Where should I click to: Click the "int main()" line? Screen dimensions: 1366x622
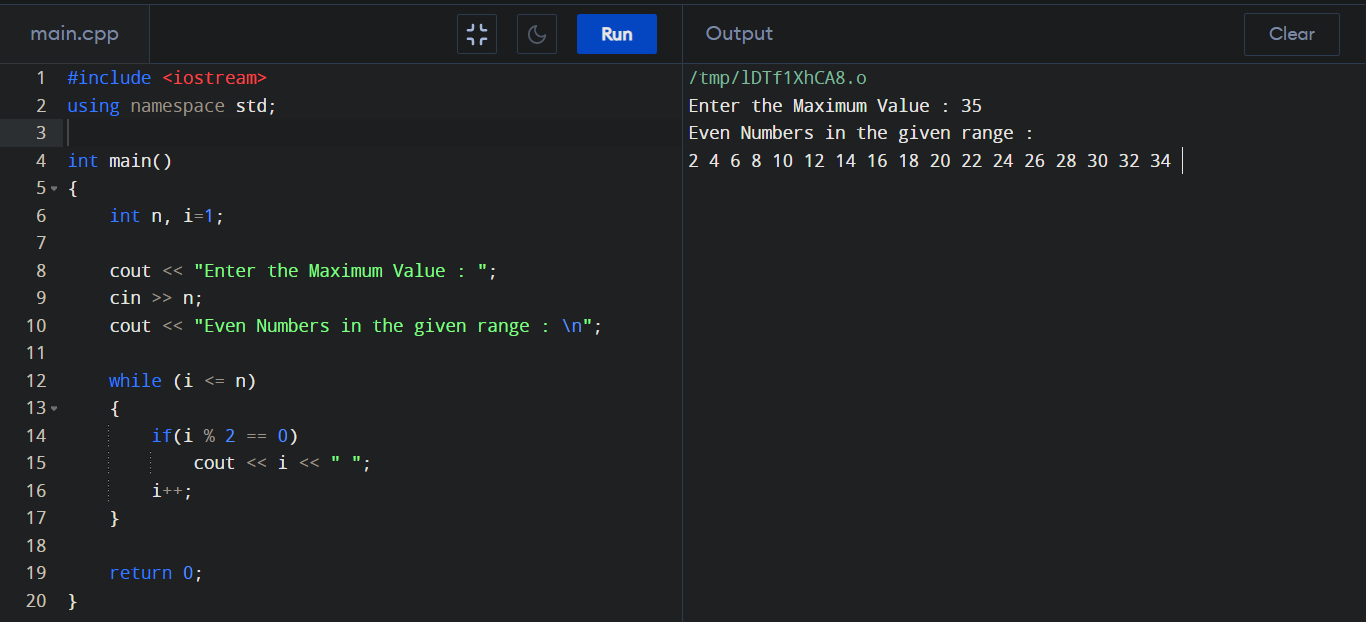coord(120,161)
